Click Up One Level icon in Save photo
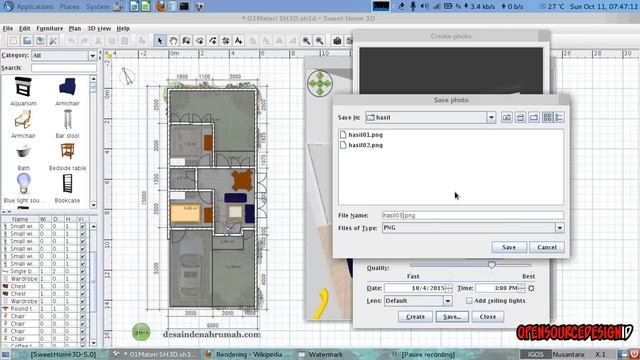640x360 pixels. coord(507,118)
